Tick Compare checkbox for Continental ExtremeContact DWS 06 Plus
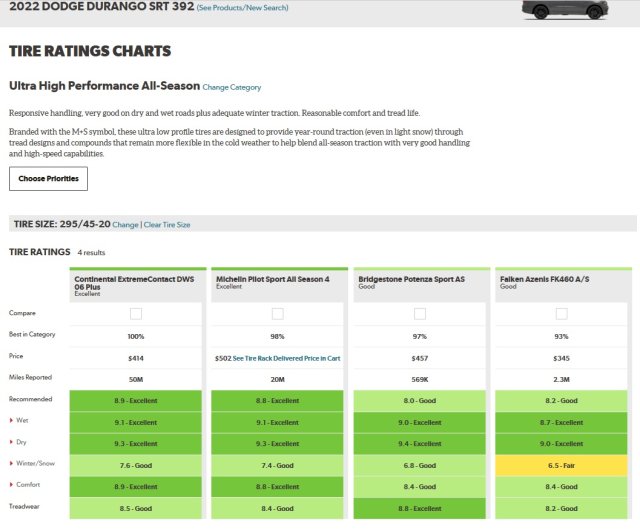640x531 pixels. coord(136,313)
